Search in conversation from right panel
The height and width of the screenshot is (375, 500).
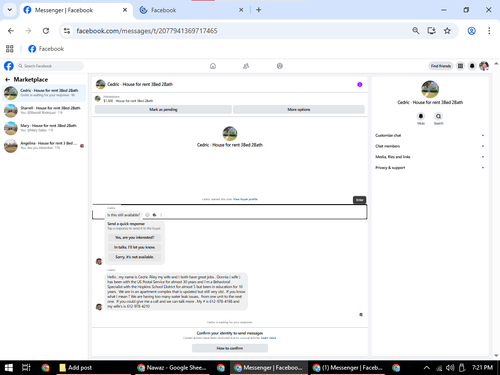pos(438,116)
